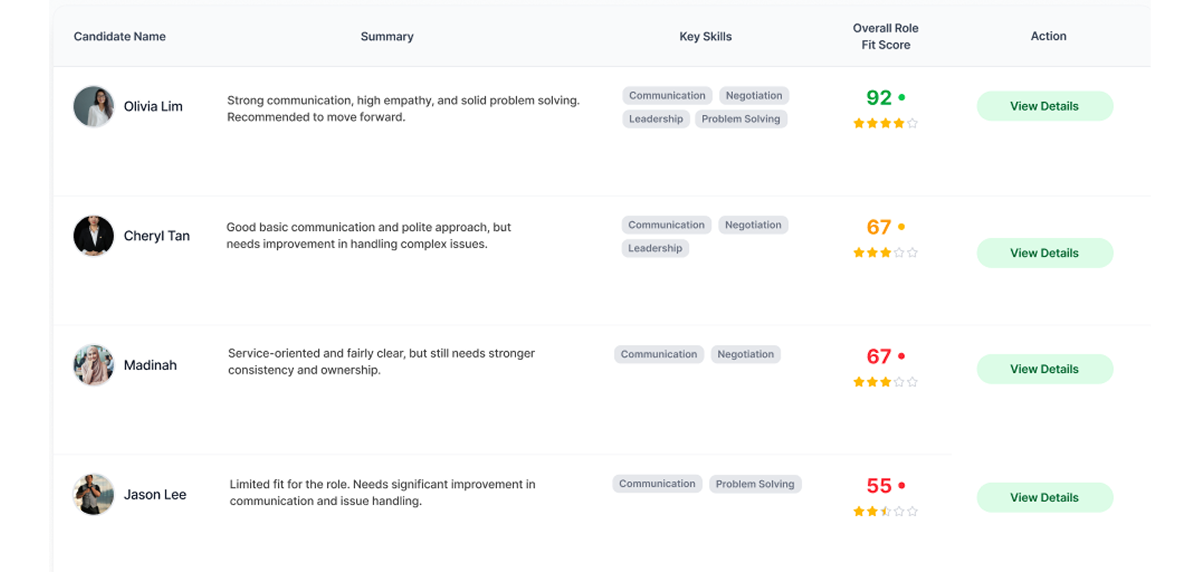Click red status dot beside score 55

click(902, 485)
